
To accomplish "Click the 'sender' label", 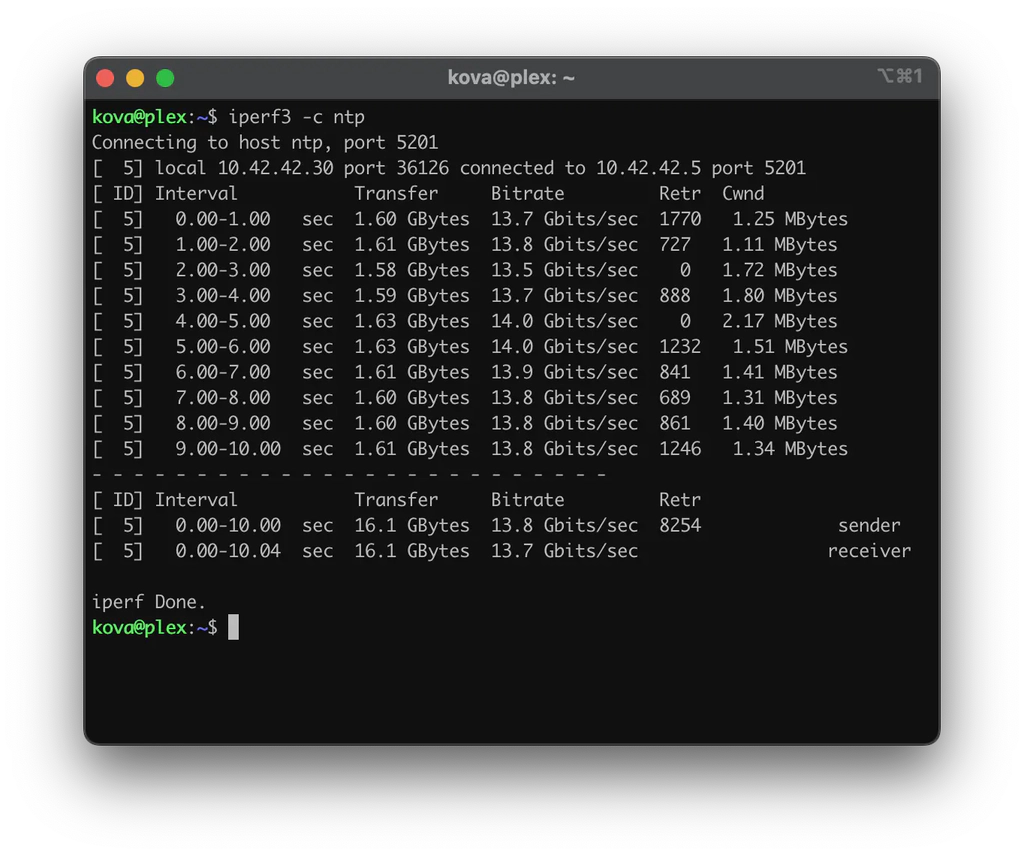I will pos(869,526).
